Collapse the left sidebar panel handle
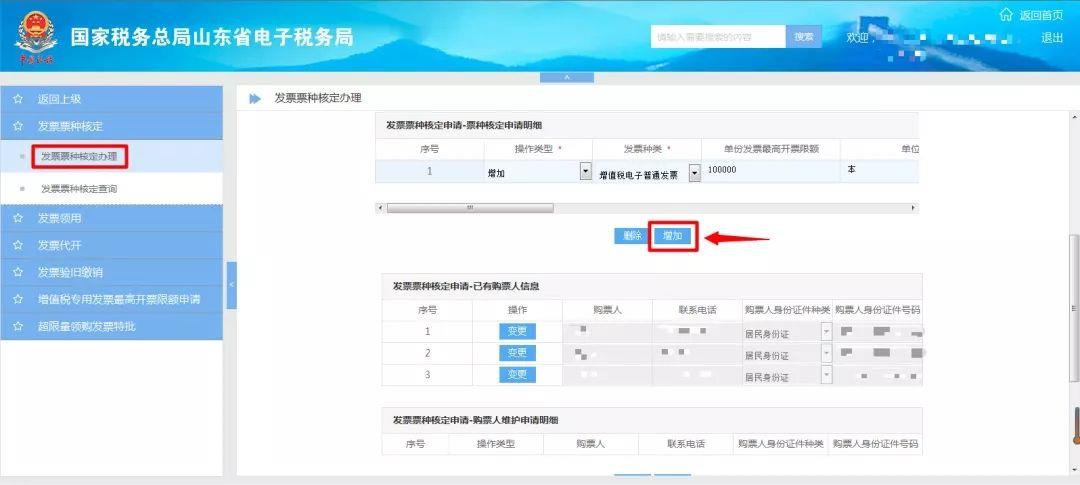Viewport: 1080px width, 485px height. coord(231,286)
